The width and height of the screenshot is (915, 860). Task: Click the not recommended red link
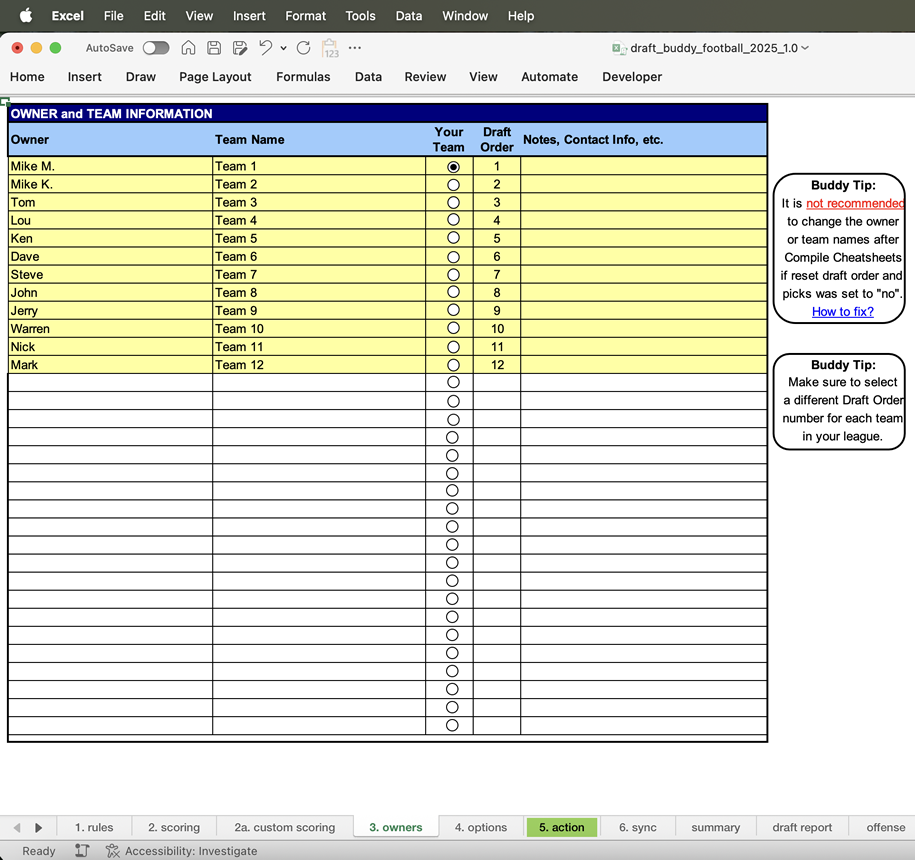[855, 203]
